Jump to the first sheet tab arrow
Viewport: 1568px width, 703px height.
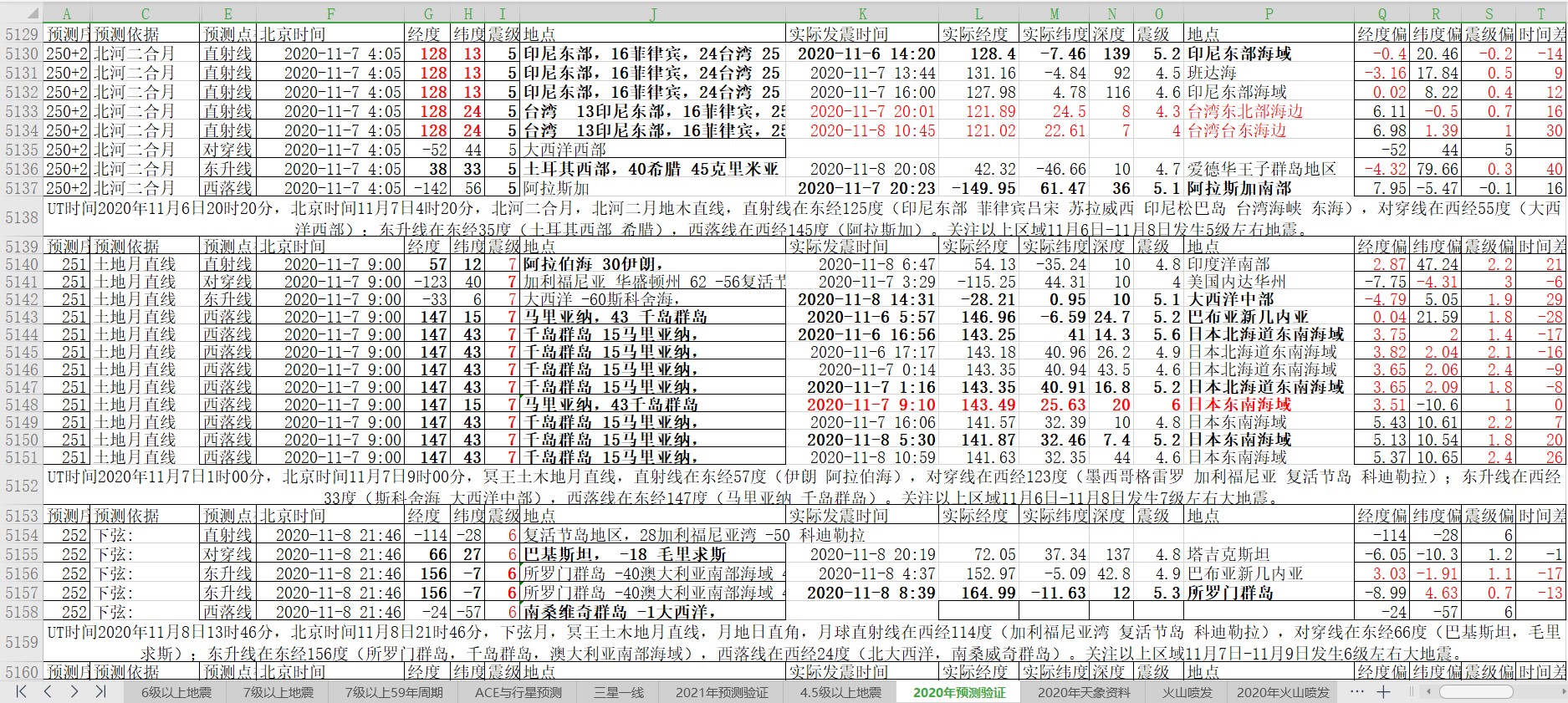(x=22, y=691)
